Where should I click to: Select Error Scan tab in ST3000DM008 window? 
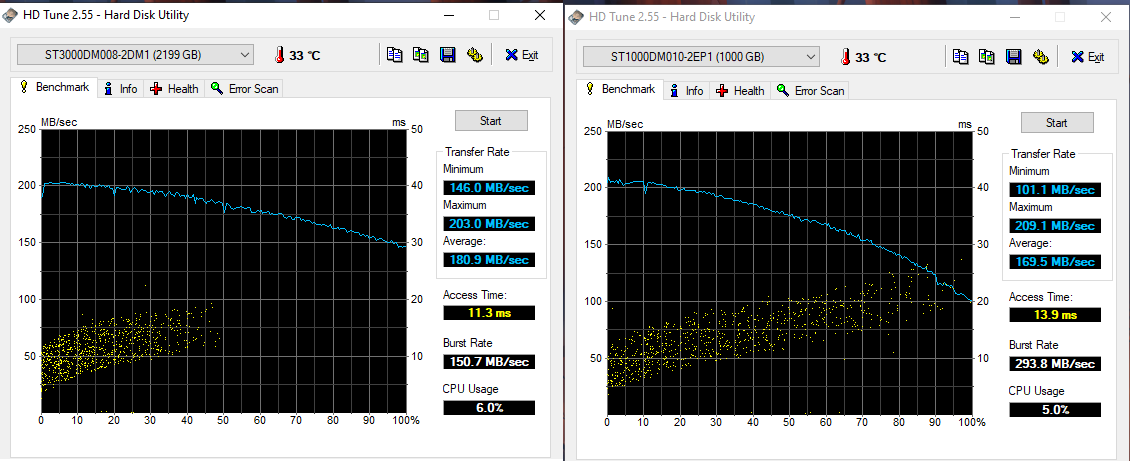244,89
